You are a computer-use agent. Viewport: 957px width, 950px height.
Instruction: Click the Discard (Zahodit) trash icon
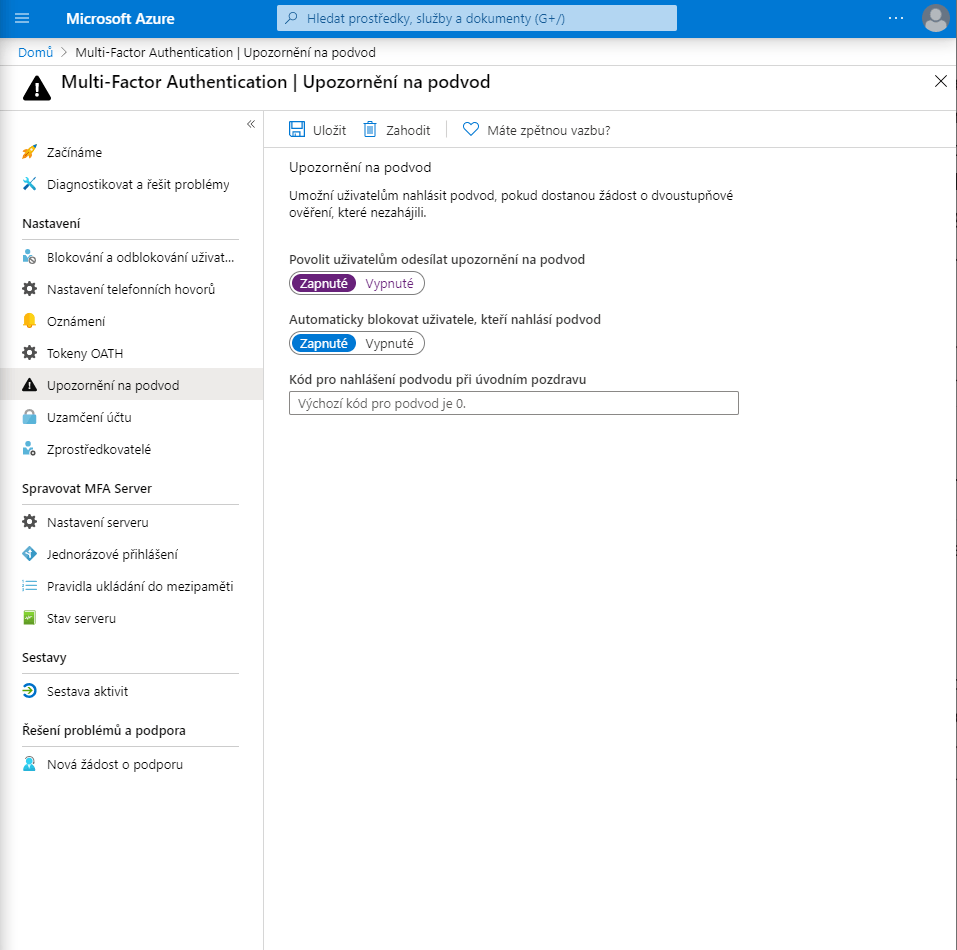pos(370,129)
